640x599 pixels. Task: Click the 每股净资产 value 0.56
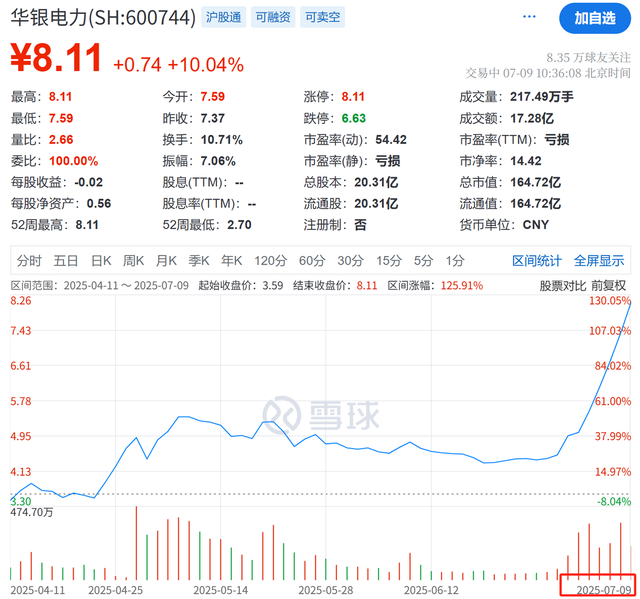click(99, 203)
